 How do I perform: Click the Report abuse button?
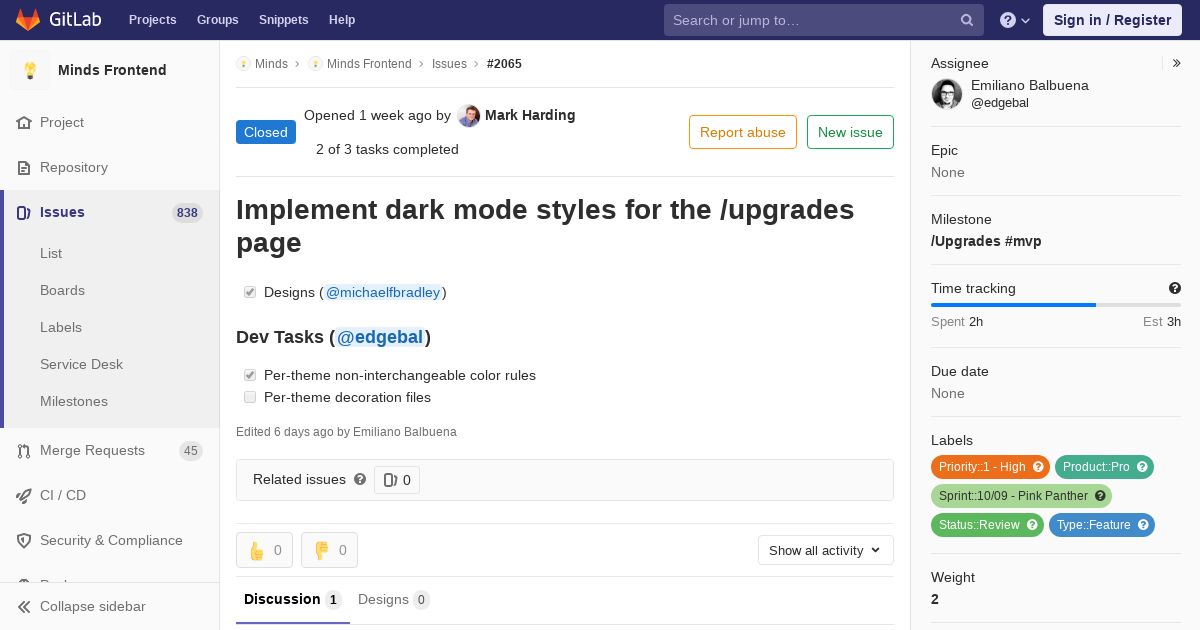pyautogui.click(x=743, y=132)
